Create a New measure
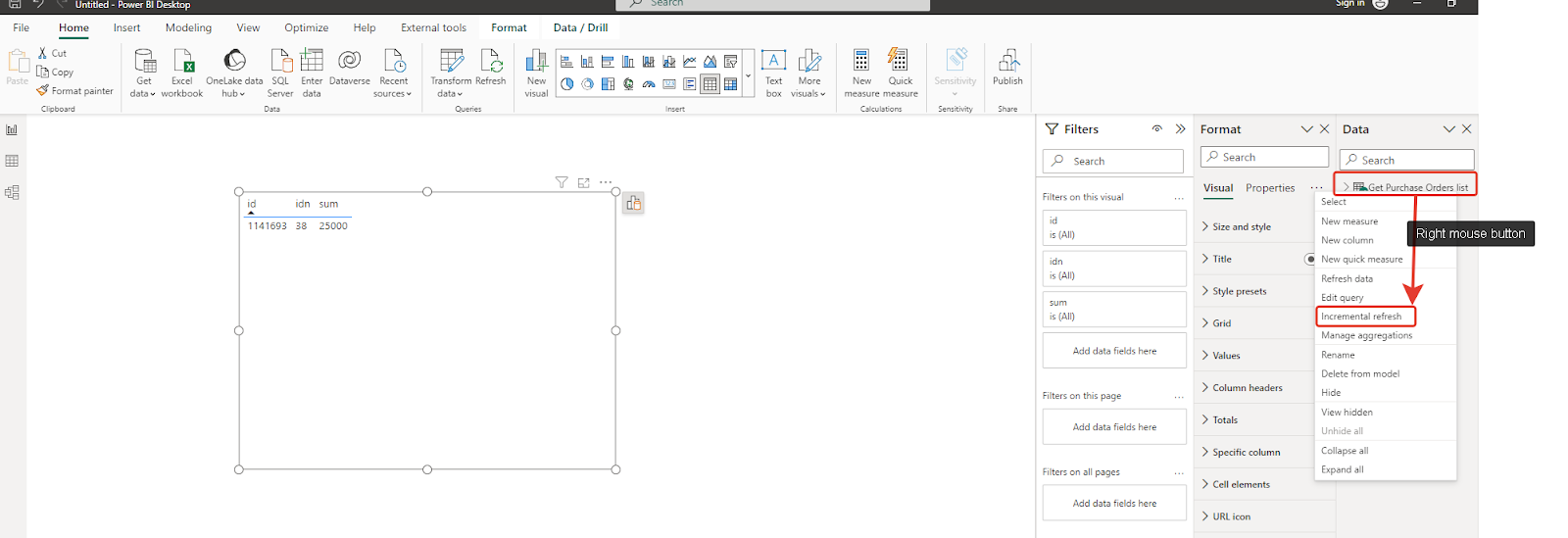Image resolution: width=1568 pixels, height=538 pixels. click(x=861, y=73)
